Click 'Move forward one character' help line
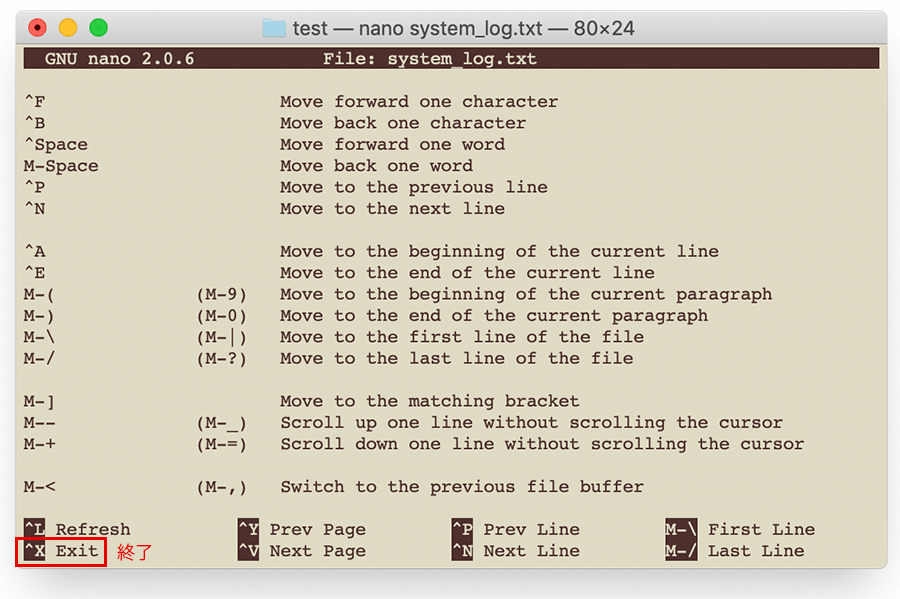 (x=418, y=102)
